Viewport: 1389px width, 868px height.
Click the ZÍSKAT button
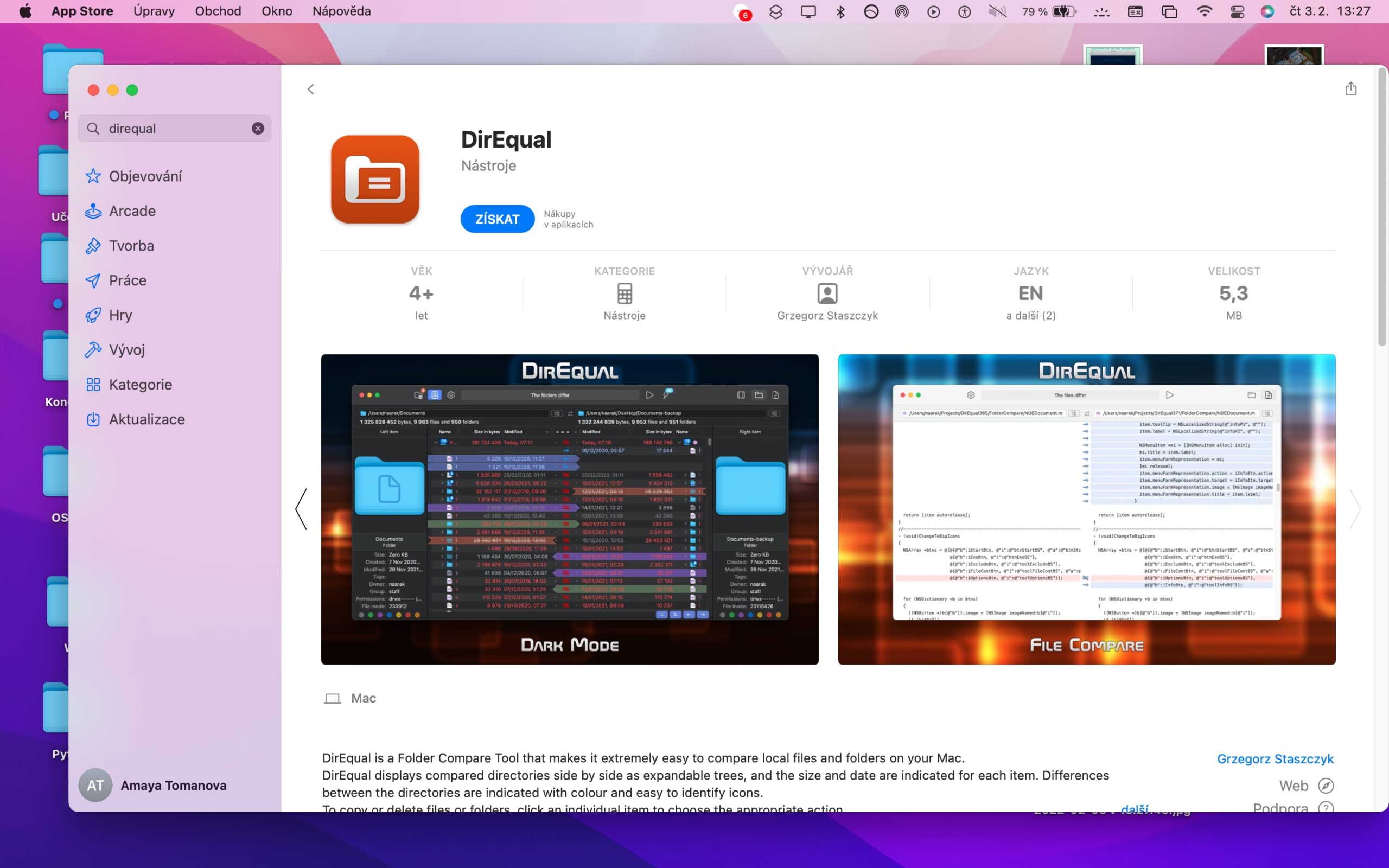pos(497,219)
